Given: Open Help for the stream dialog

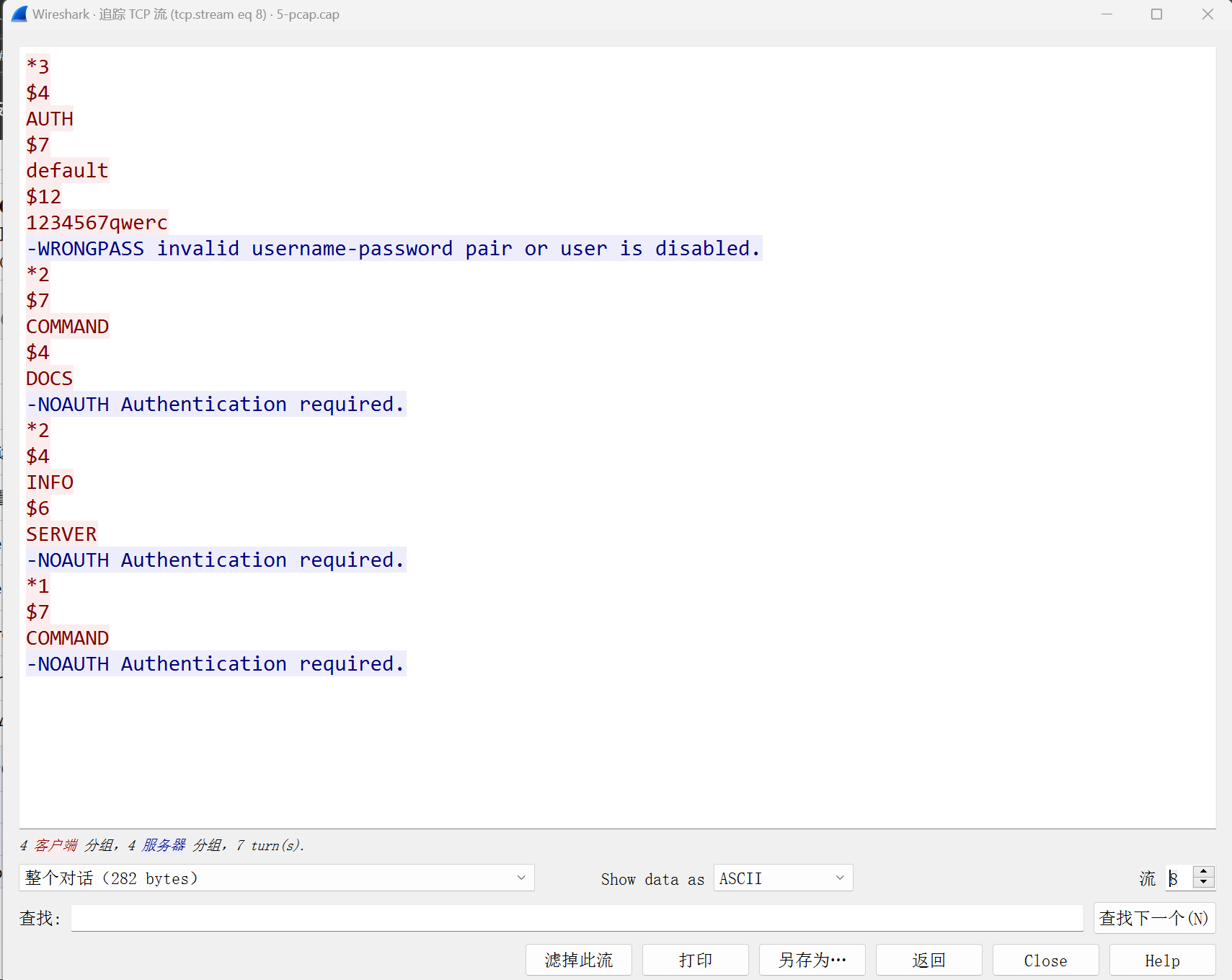Looking at the screenshot, I should (x=1162, y=960).
